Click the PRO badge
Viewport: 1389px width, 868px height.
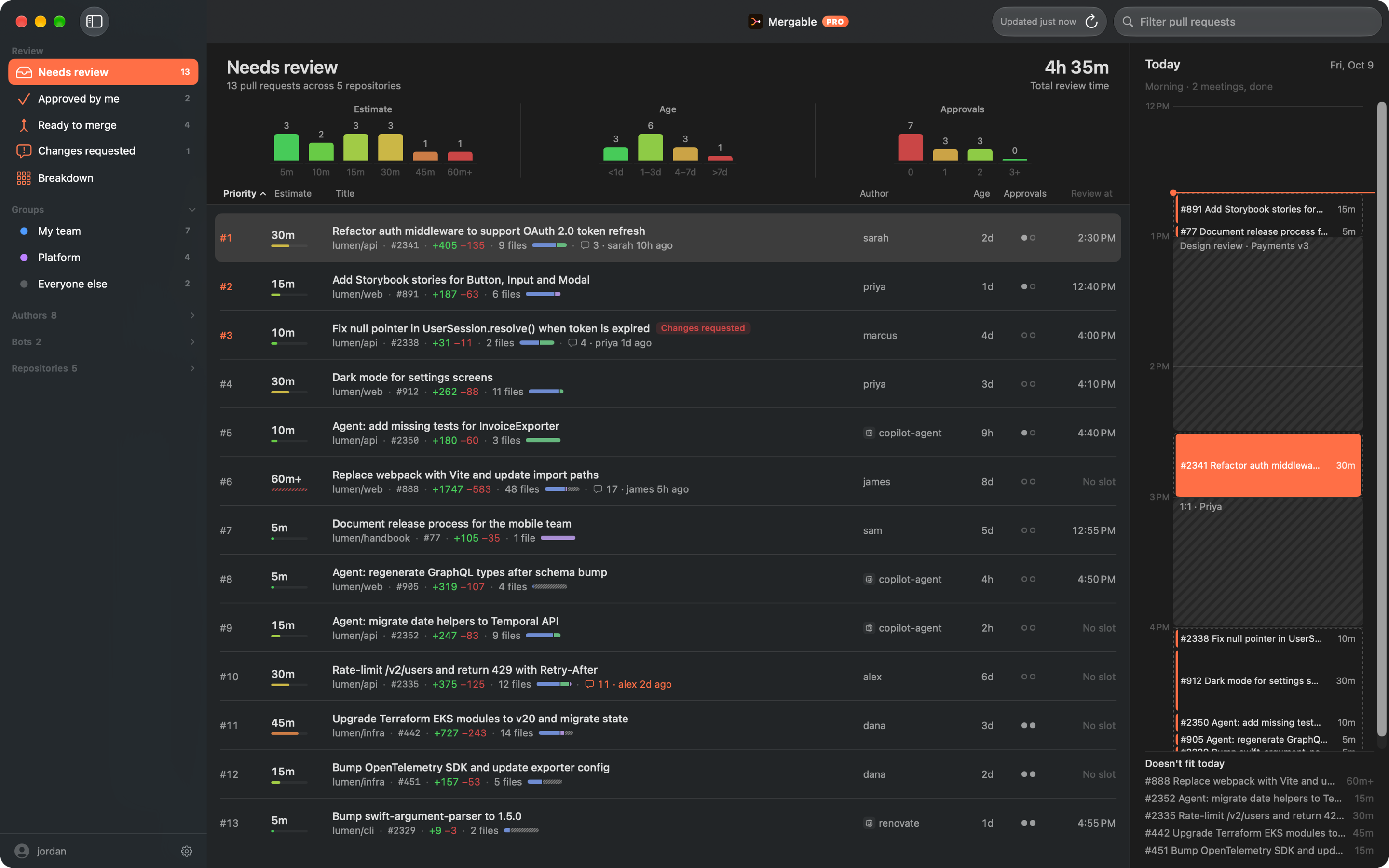click(835, 22)
